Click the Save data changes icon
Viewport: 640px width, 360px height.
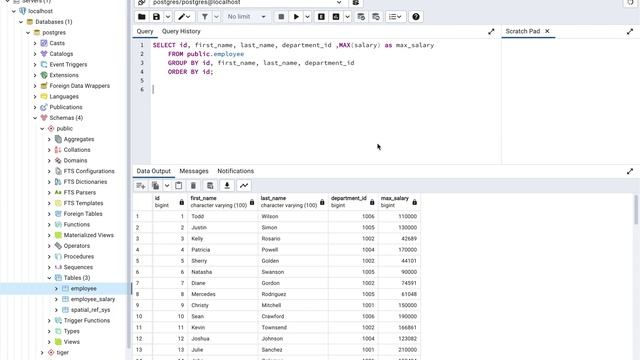tap(210, 186)
